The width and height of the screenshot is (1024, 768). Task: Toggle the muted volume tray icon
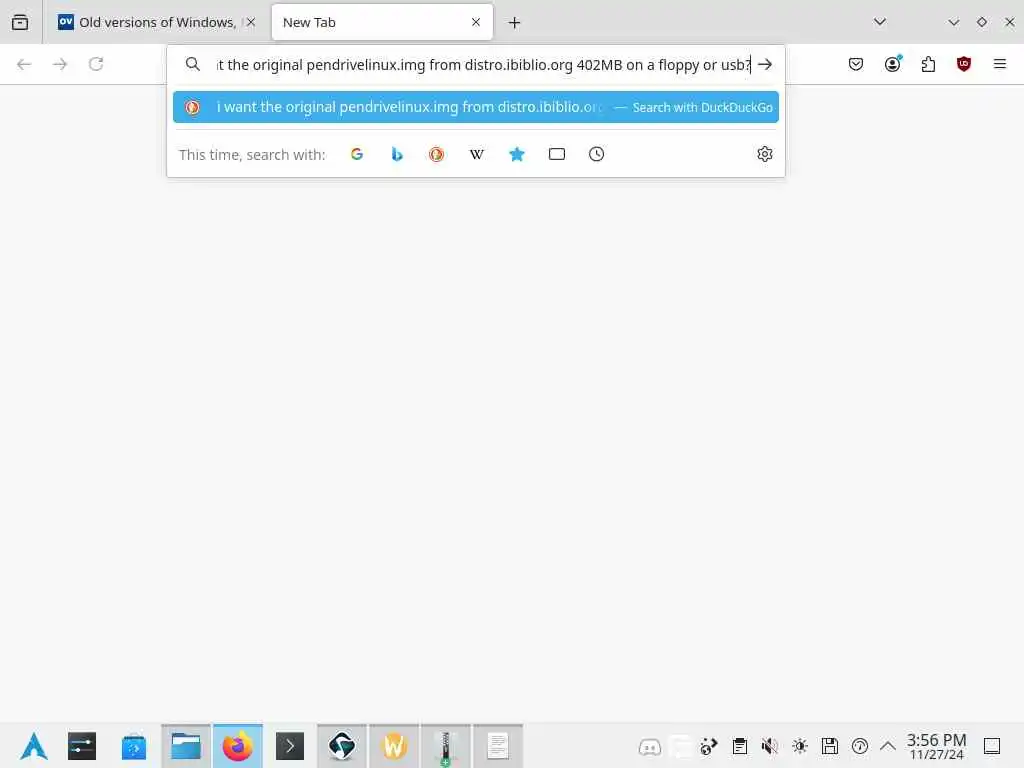tap(769, 746)
